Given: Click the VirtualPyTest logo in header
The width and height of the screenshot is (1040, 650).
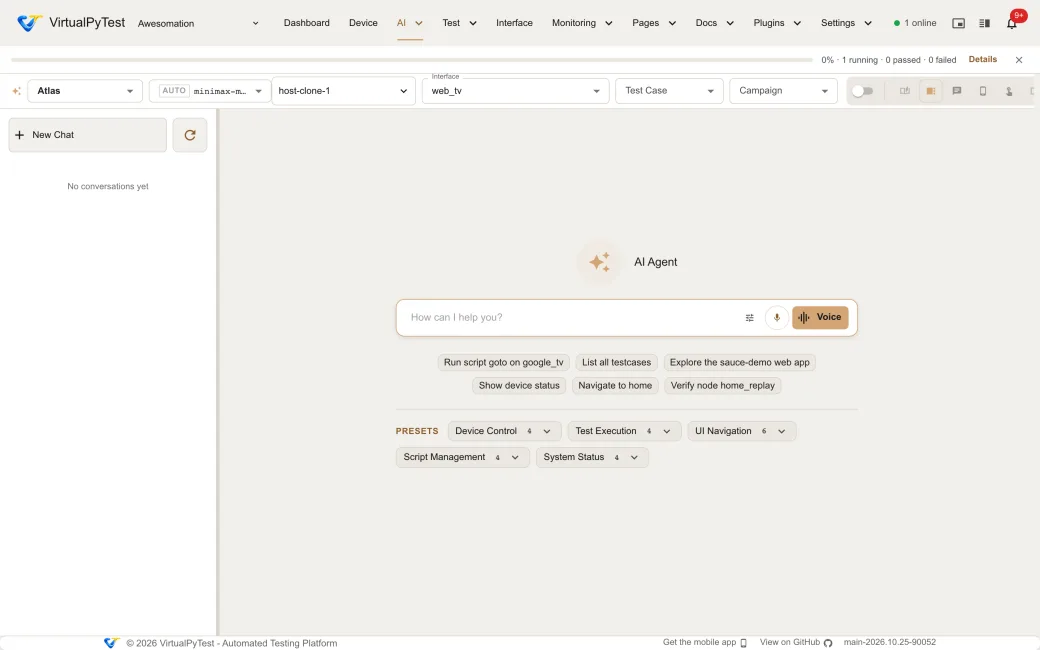Looking at the screenshot, I should pyautogui.click(x=29, y=23).
